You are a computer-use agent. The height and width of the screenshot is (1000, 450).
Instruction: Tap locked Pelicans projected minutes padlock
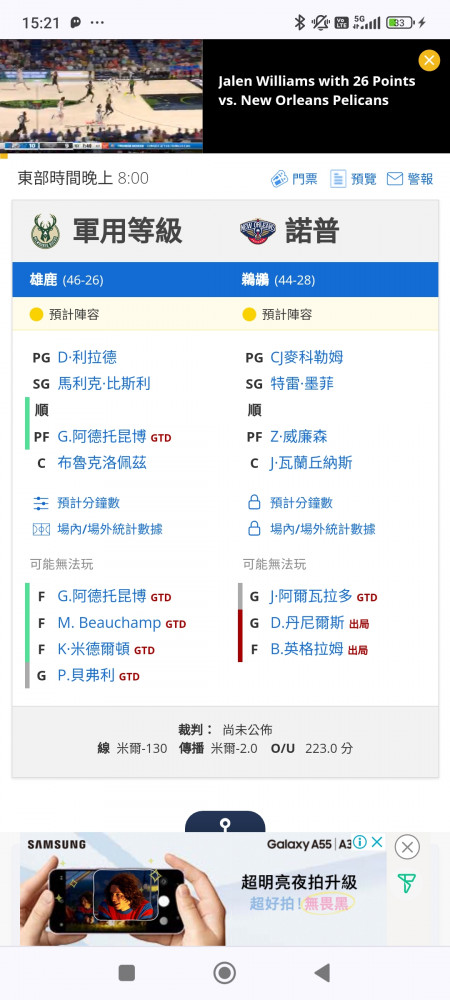[254, 503]
